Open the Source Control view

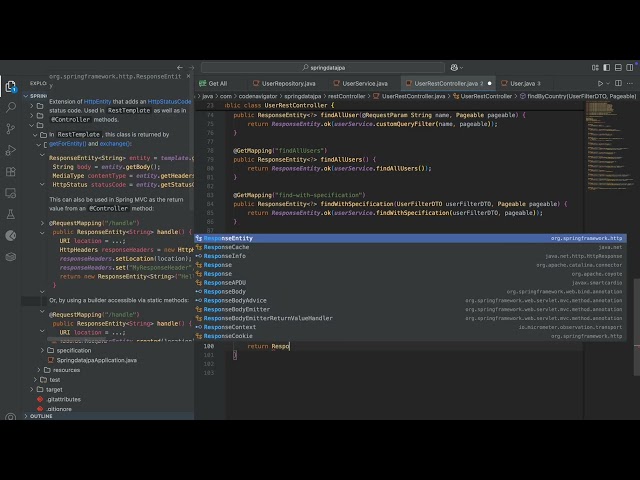[x=11, y=129]
